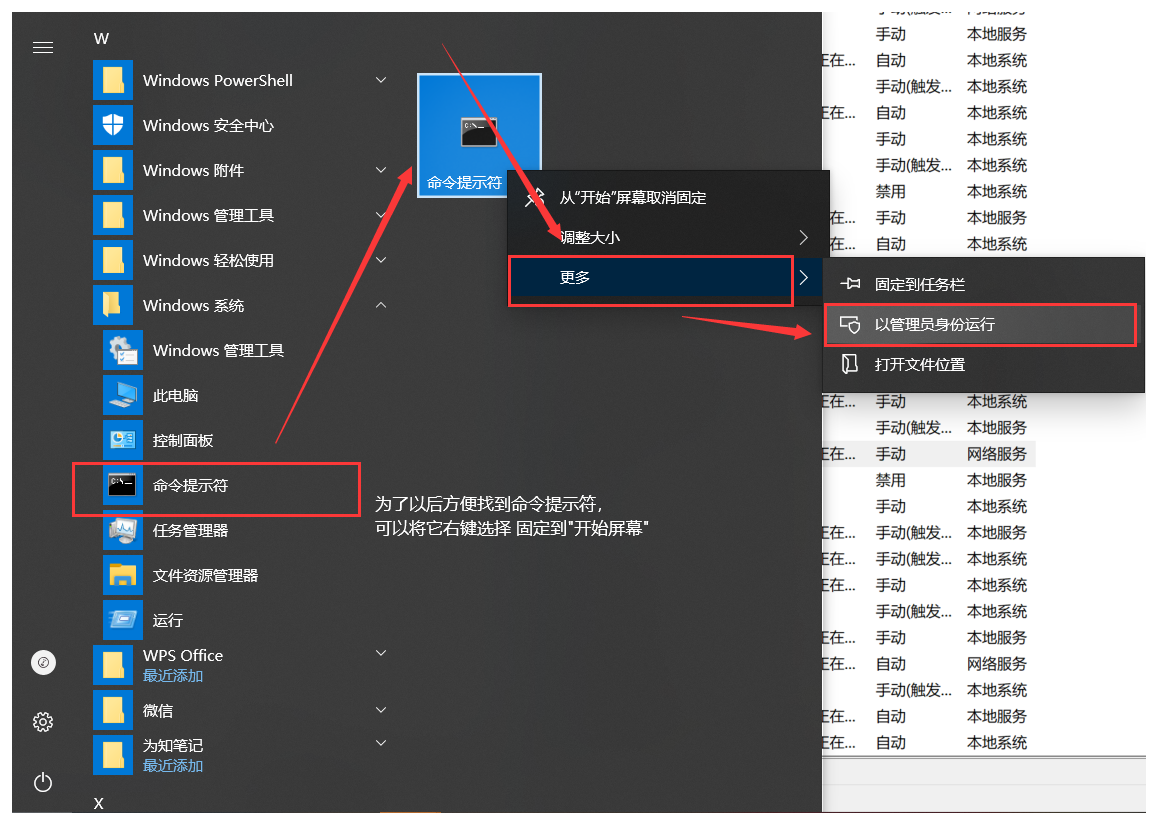Click the 为知笔记 folder icon
This screenshot has width=1158, height=825.
click(113, 755)
